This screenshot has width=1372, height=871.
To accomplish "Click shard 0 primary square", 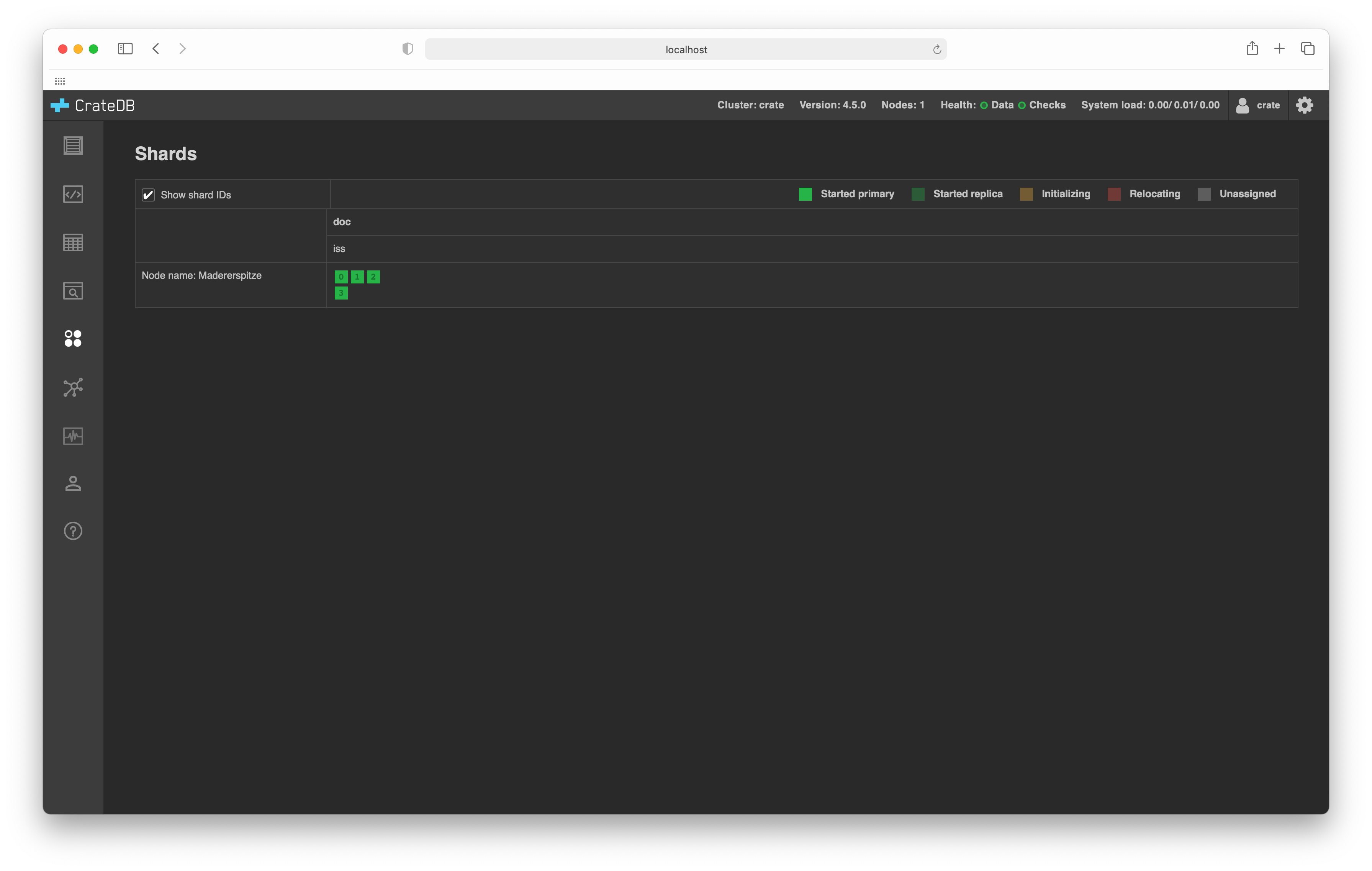I will 341,277.
